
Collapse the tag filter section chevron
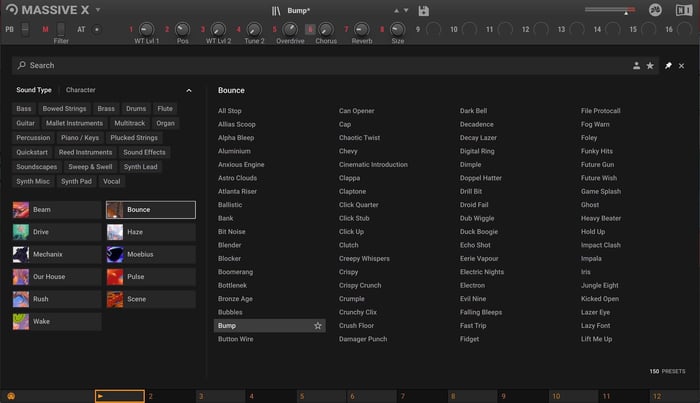(189, 91)
